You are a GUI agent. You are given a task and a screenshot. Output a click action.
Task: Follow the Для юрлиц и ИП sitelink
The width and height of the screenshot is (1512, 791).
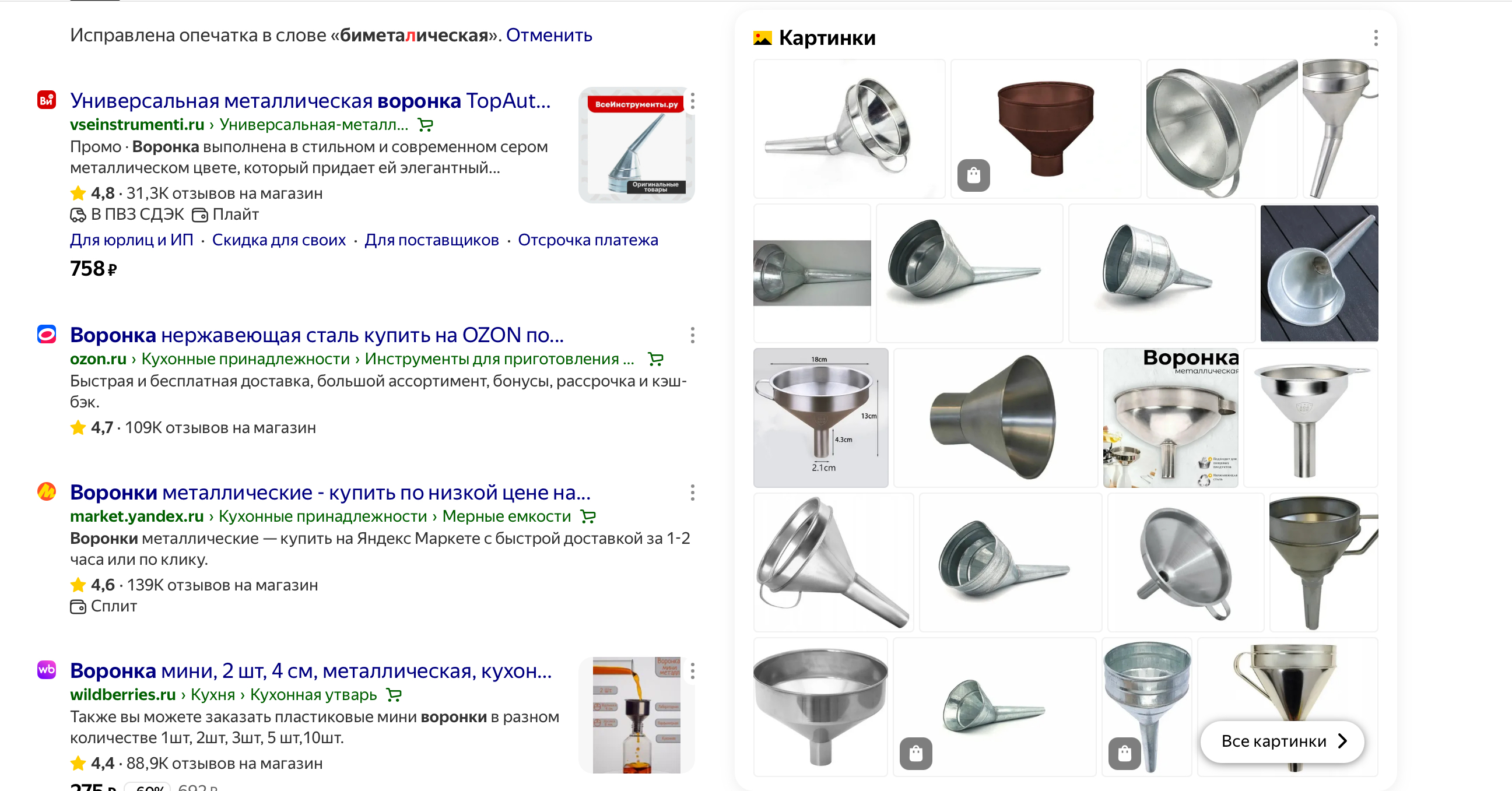131,240
